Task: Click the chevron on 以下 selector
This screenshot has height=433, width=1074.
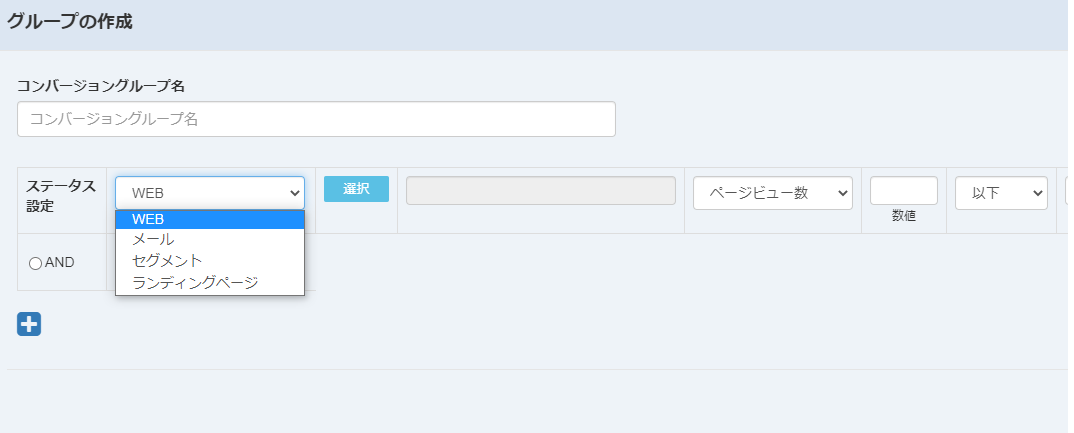Action: pyautogui.click(x=1037, y=193)
